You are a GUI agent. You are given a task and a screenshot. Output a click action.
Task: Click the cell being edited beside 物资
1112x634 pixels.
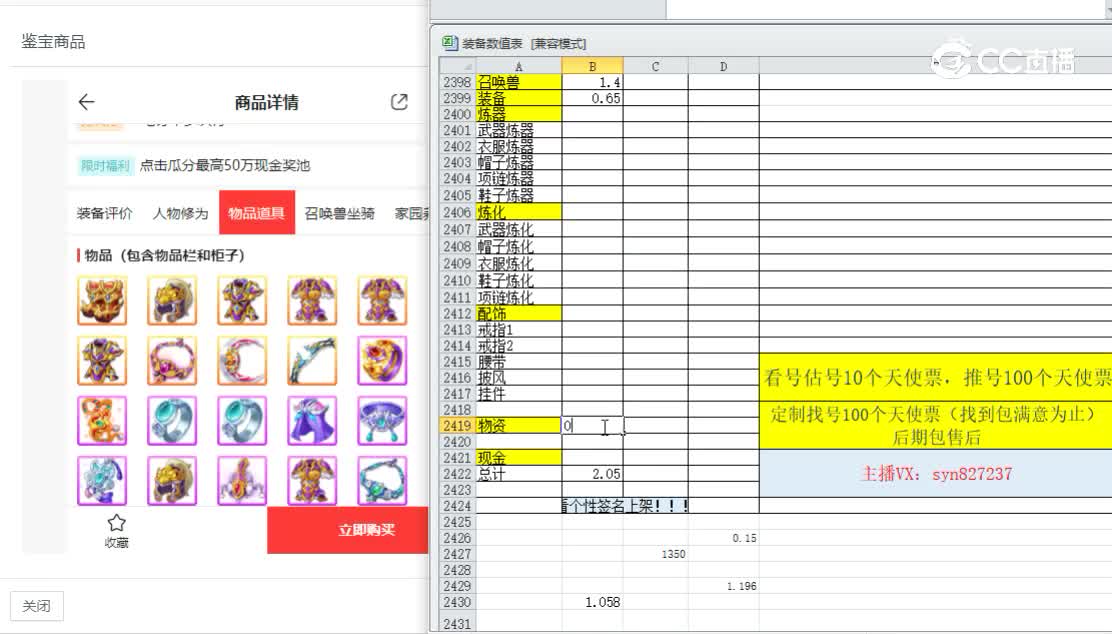pos(592,426)
